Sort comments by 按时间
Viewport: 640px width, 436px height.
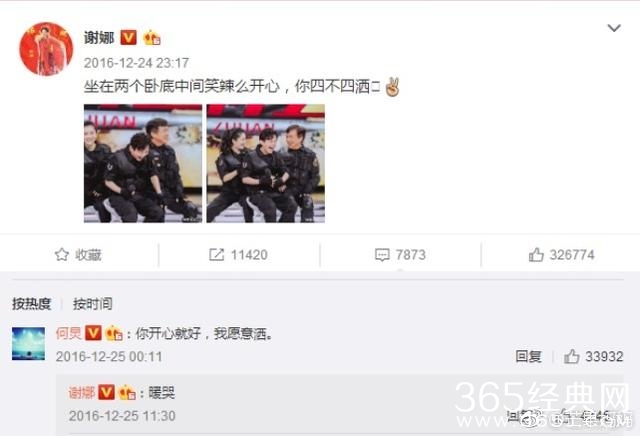tap(93, 304)
